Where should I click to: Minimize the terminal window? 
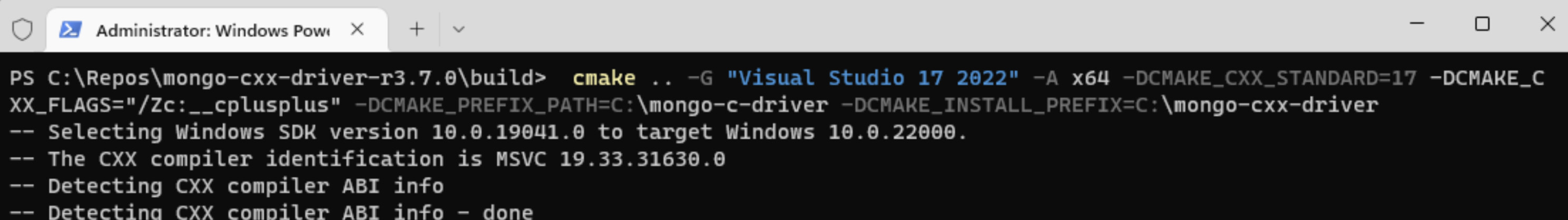pos(1417,24)
